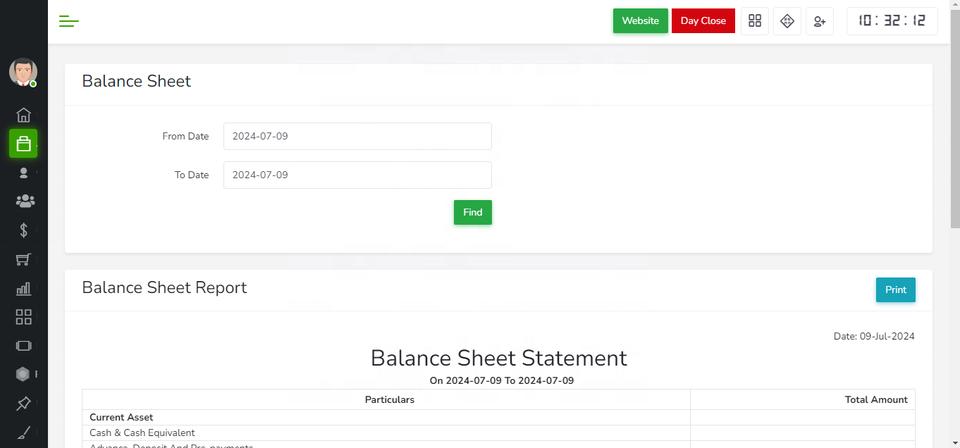960x448 pixels.
Task: Open the home dashboard icon in sidebar
Action: (24, 115)
